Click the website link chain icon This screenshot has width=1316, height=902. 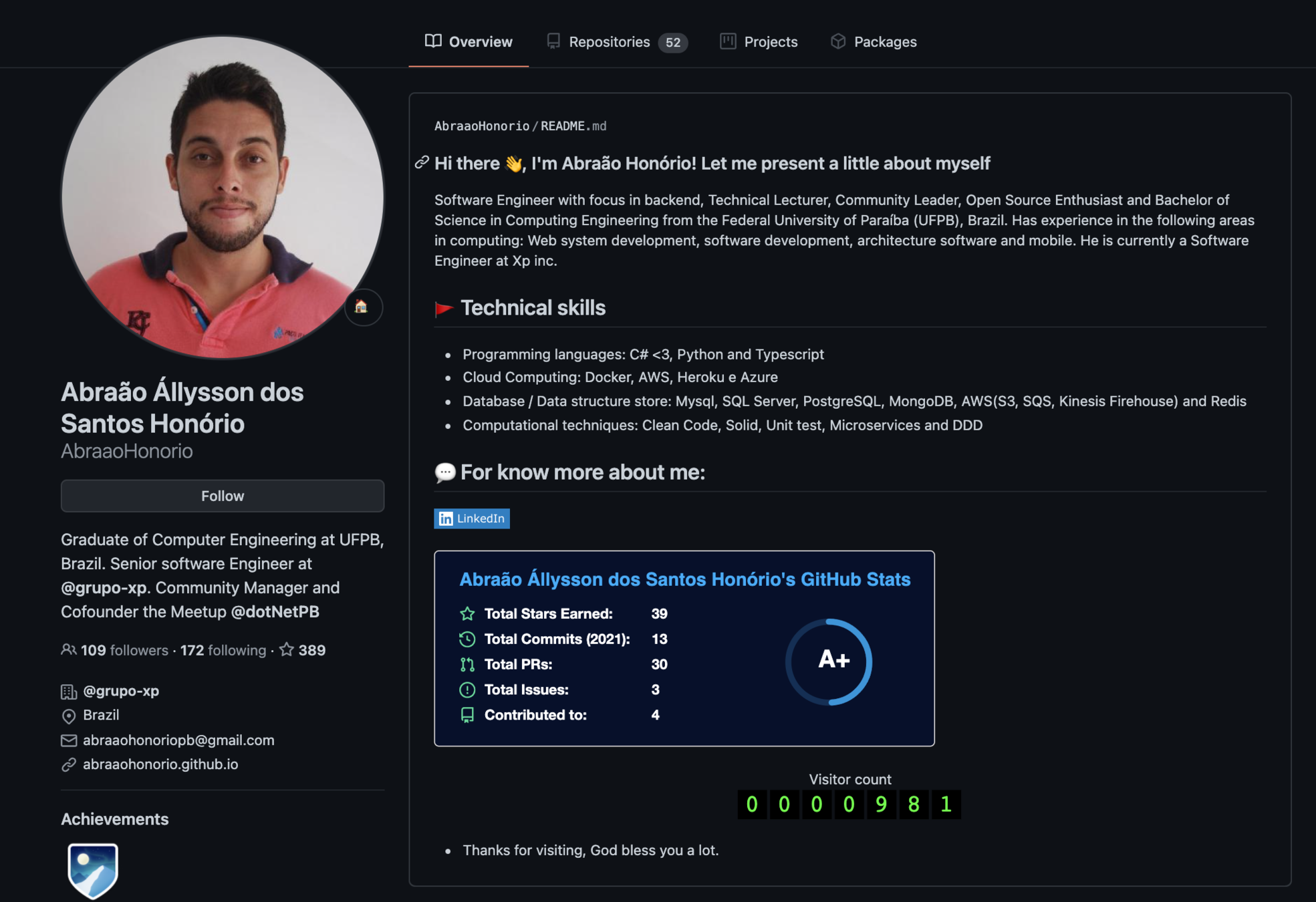69,764
